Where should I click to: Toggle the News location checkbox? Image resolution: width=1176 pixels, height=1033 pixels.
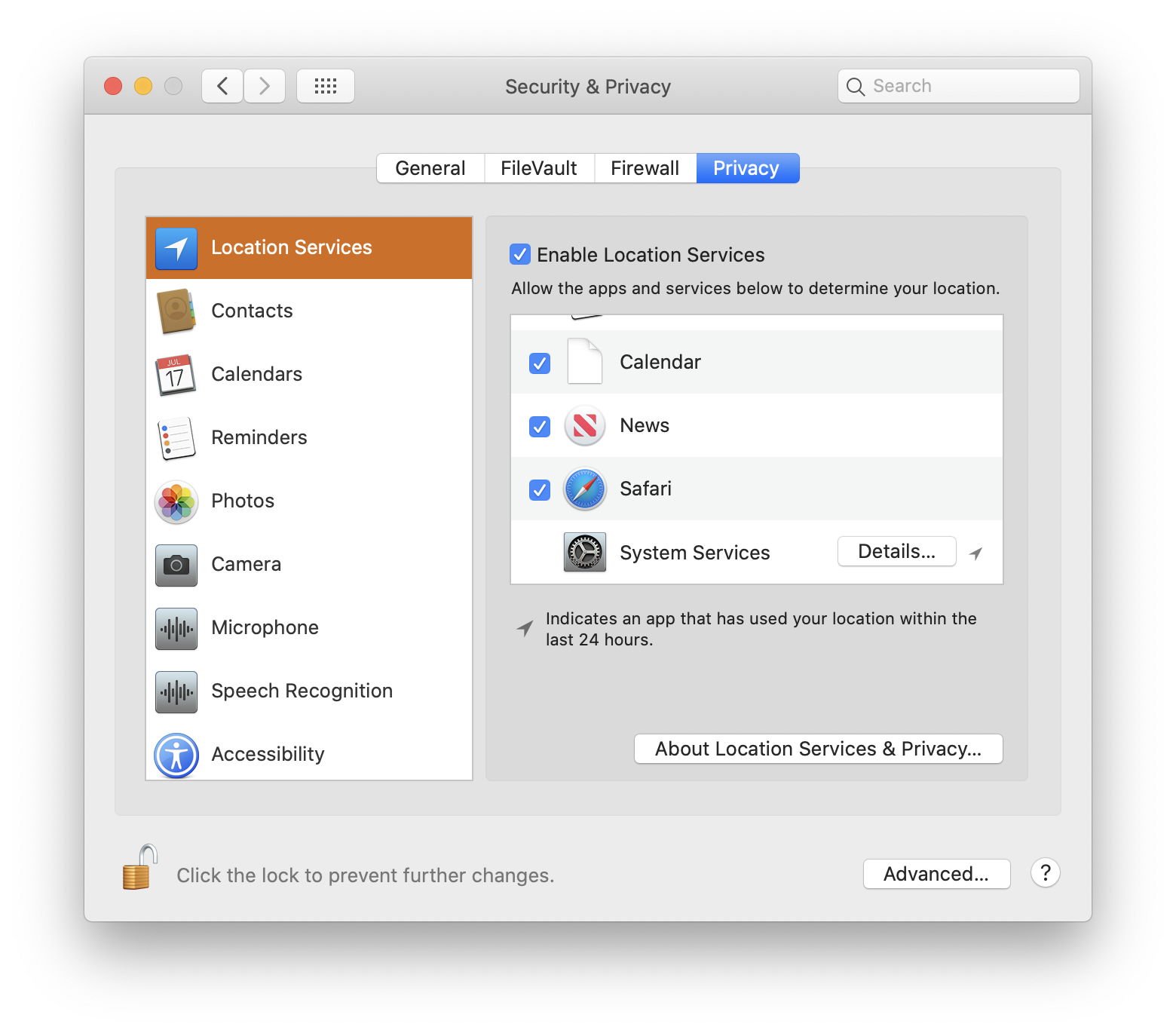540,427
